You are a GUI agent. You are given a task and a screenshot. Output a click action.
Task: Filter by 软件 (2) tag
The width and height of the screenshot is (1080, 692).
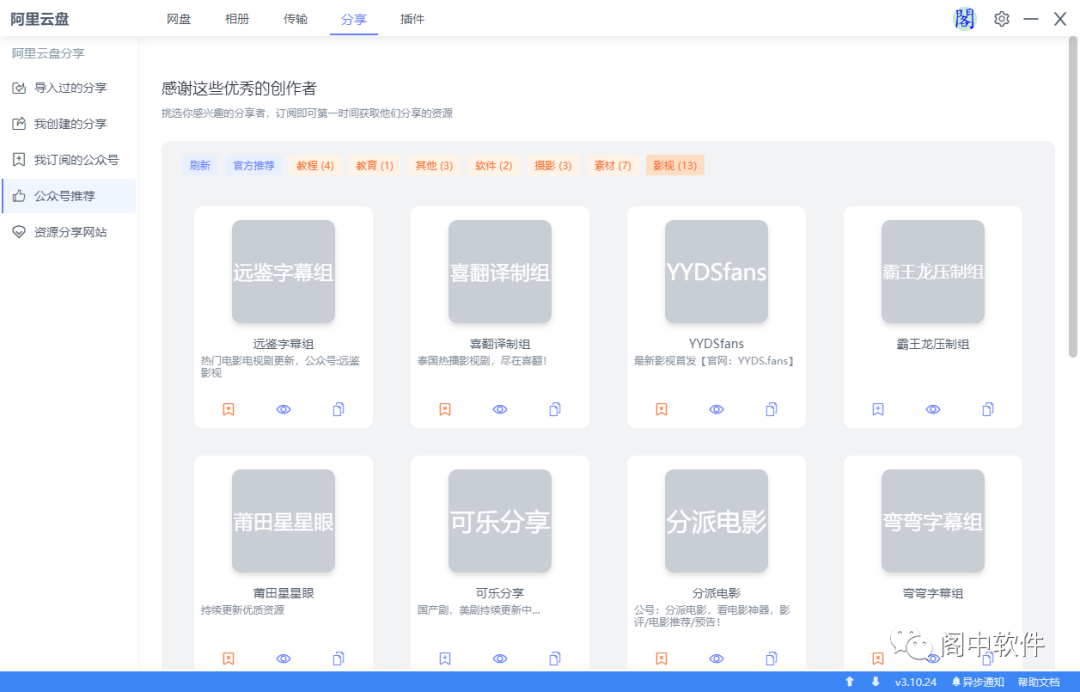point(494,165)
